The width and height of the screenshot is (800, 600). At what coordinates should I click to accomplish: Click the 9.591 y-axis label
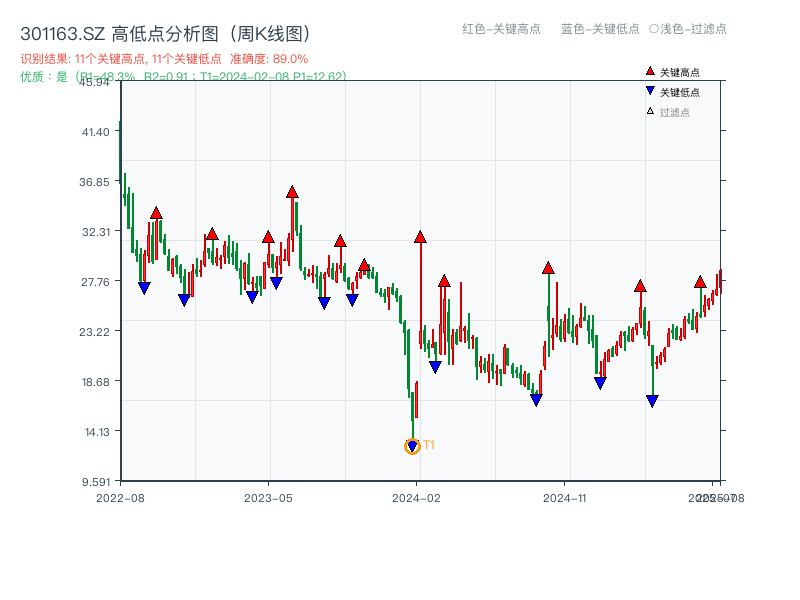coord(96,482)
